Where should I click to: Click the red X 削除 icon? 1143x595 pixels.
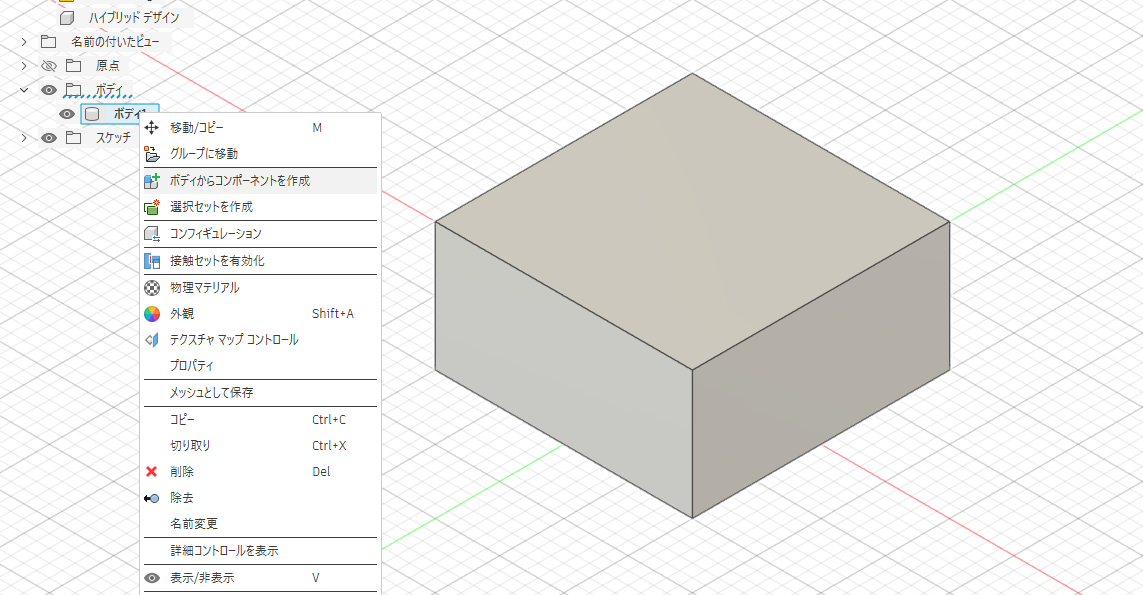[152, 472]
